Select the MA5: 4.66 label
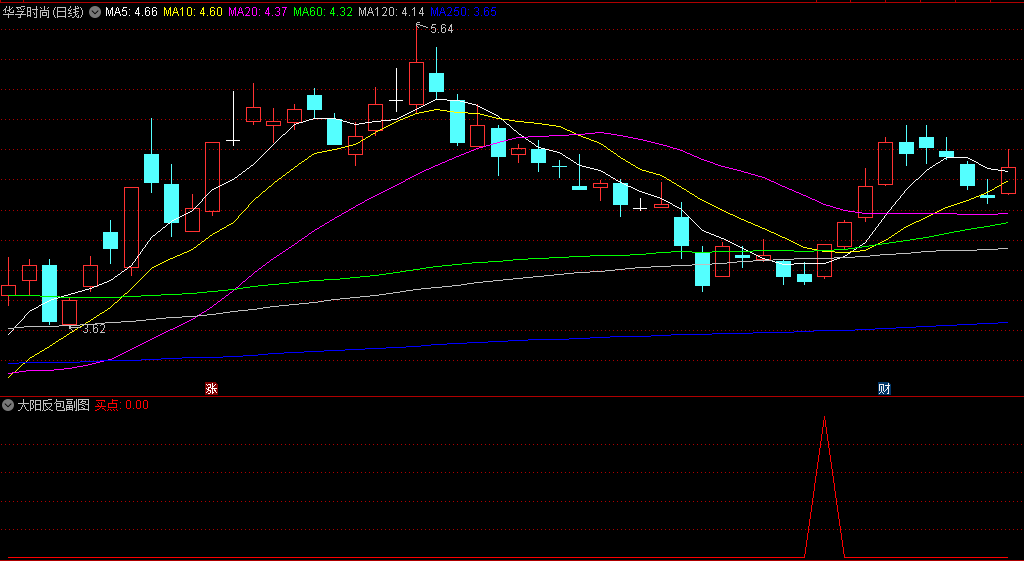Viewport: 1024px width, 561px height. (131, 12)
